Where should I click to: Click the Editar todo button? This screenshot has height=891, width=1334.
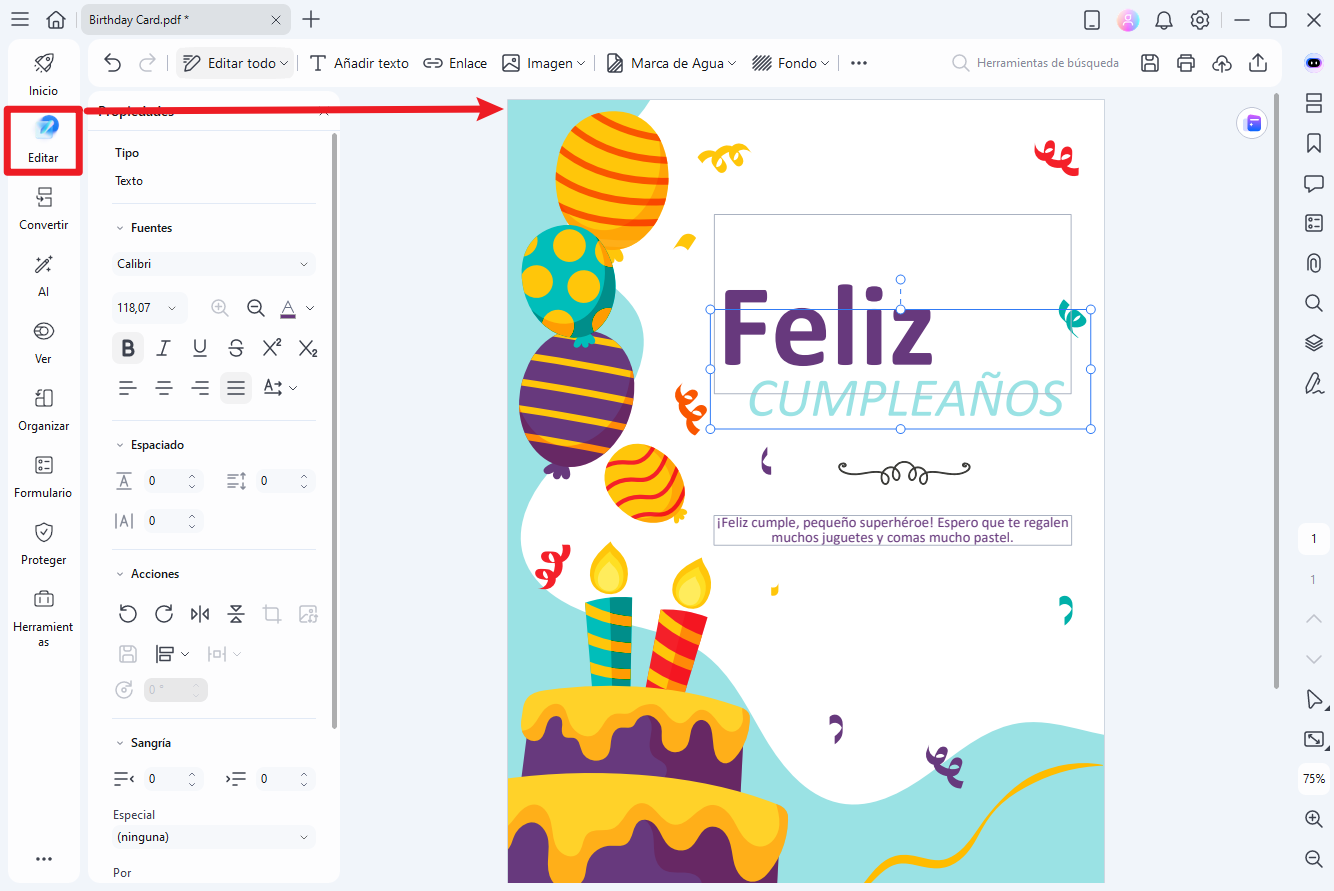click(x=234, y=62)
